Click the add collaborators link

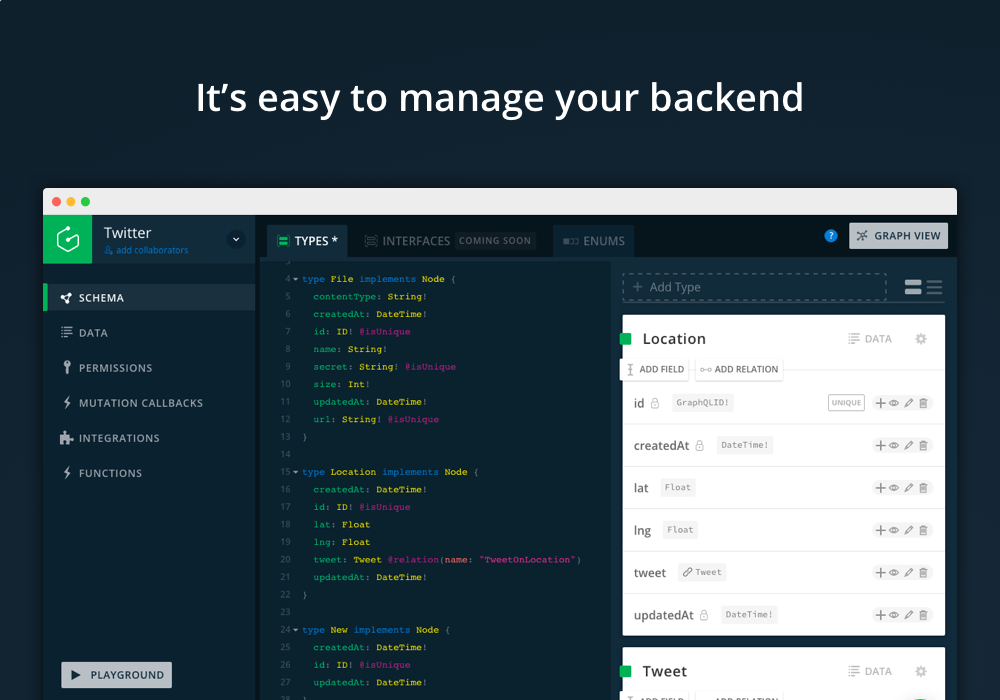pyautogui.click(x=146, y=250)
